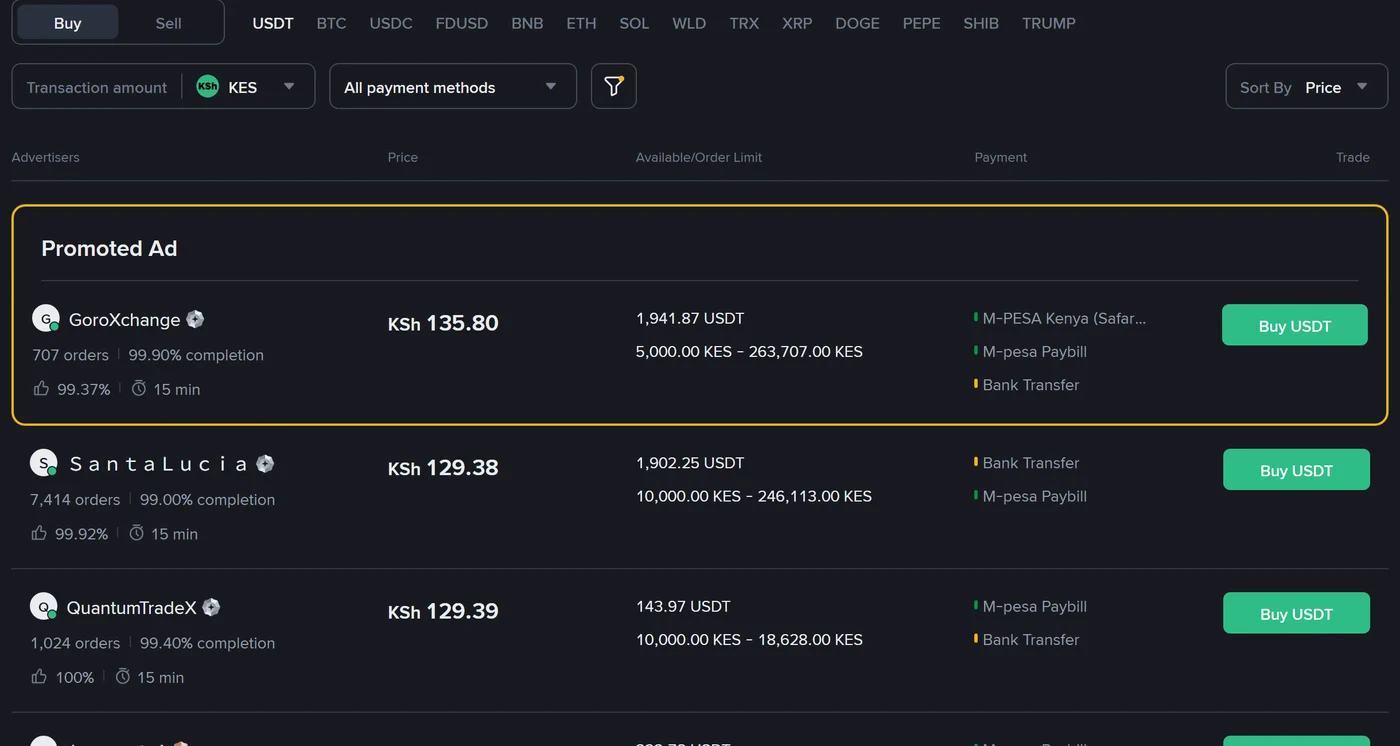The width and height of the screenshot is (1400, 746).
Task: Select the FDUSD tab
Action: click(x=462, y=23)
